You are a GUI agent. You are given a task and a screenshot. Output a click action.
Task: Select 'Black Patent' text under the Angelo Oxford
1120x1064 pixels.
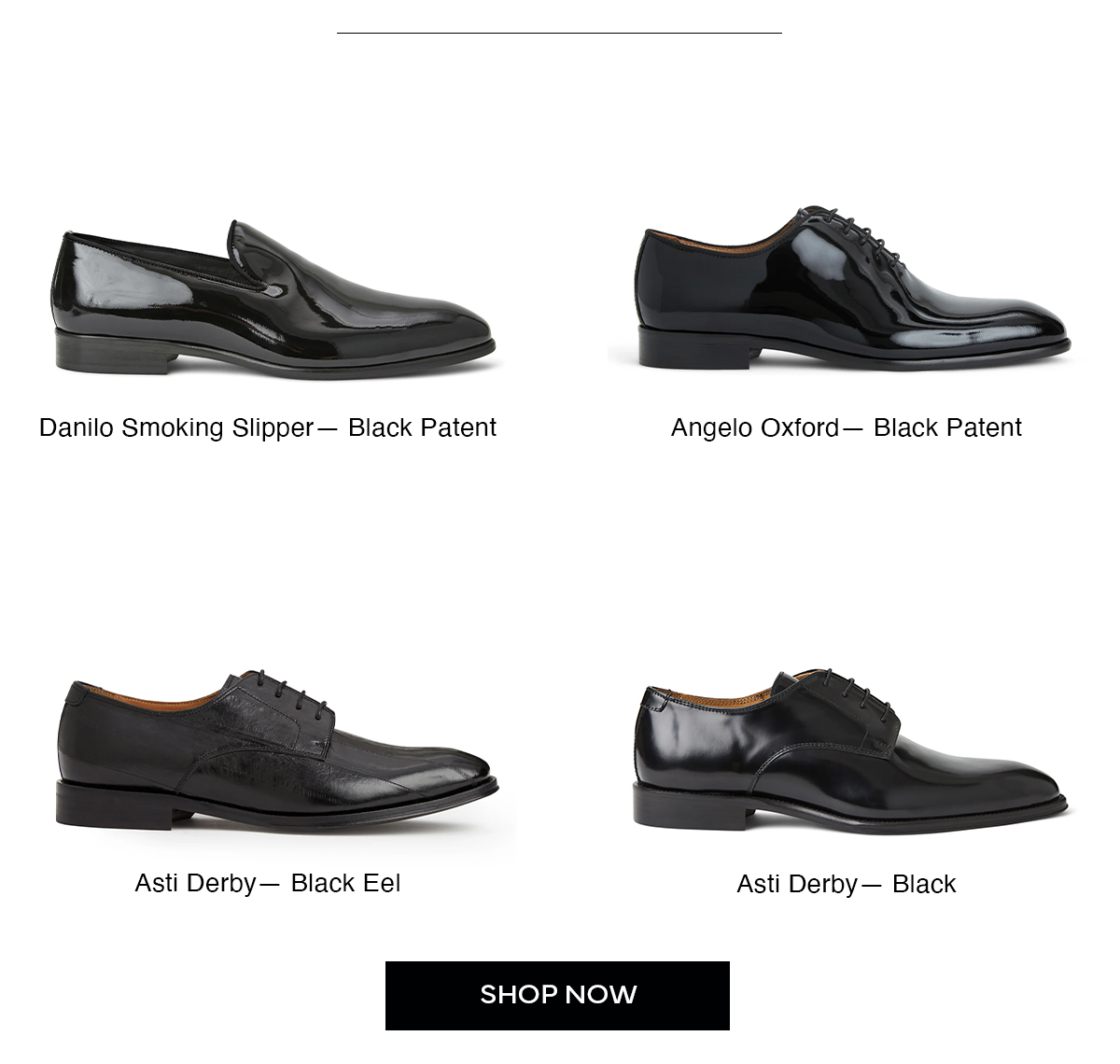click(x=947, y=427)
